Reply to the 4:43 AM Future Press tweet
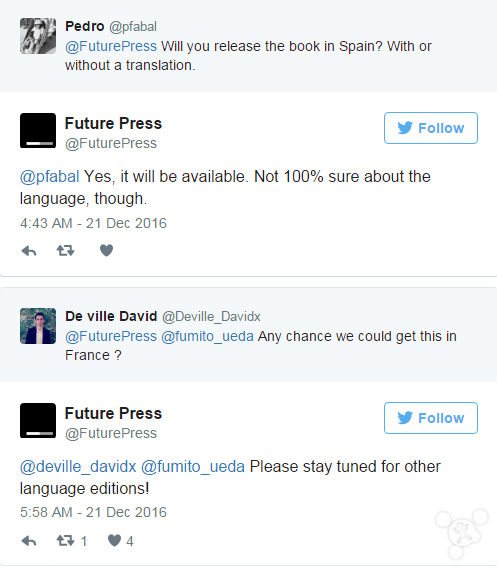This screenshot has height=569, width=497. point(29,251)
